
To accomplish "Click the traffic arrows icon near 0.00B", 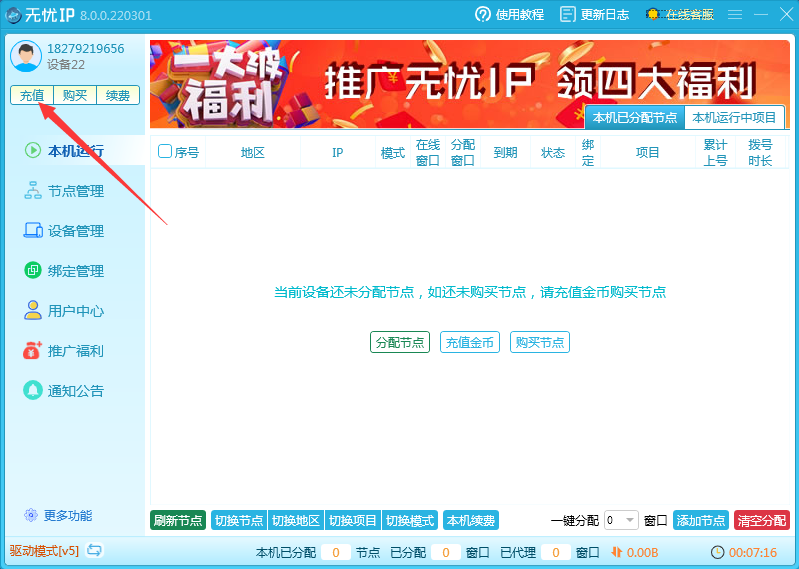I will click(617, 552).
